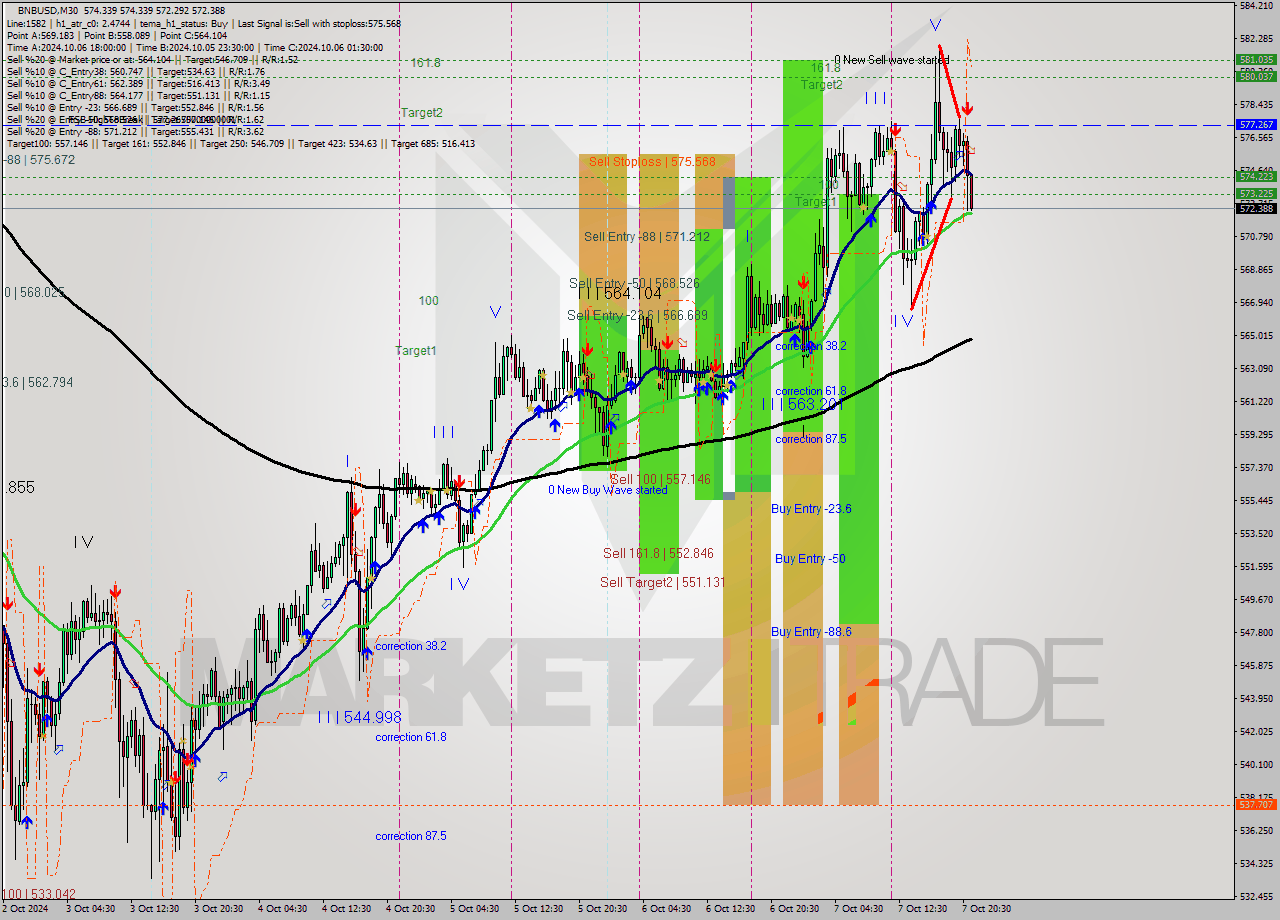Click the 570.790 price axis value
1280x920 pixels.
point(1256,237)
